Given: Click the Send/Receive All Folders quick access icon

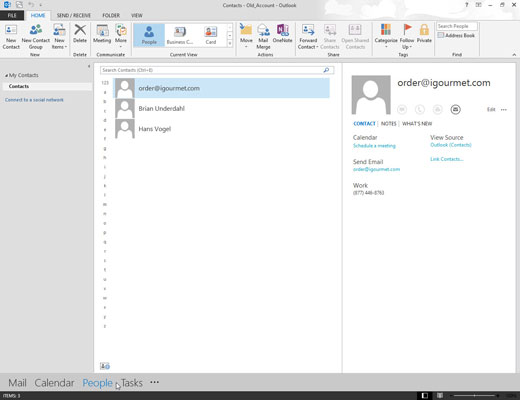Looking at the screenshot, I should (x=20, y=5).
